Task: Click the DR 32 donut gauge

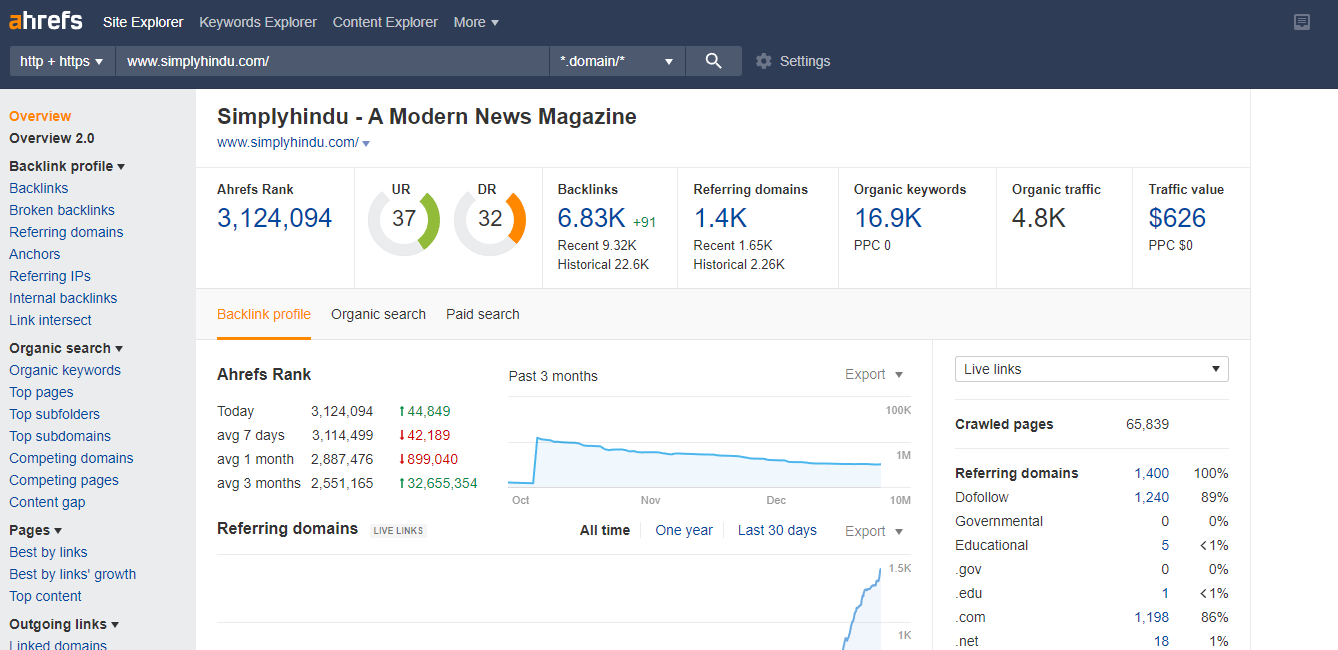Action: pyautogui.click(x=490, y=219)
